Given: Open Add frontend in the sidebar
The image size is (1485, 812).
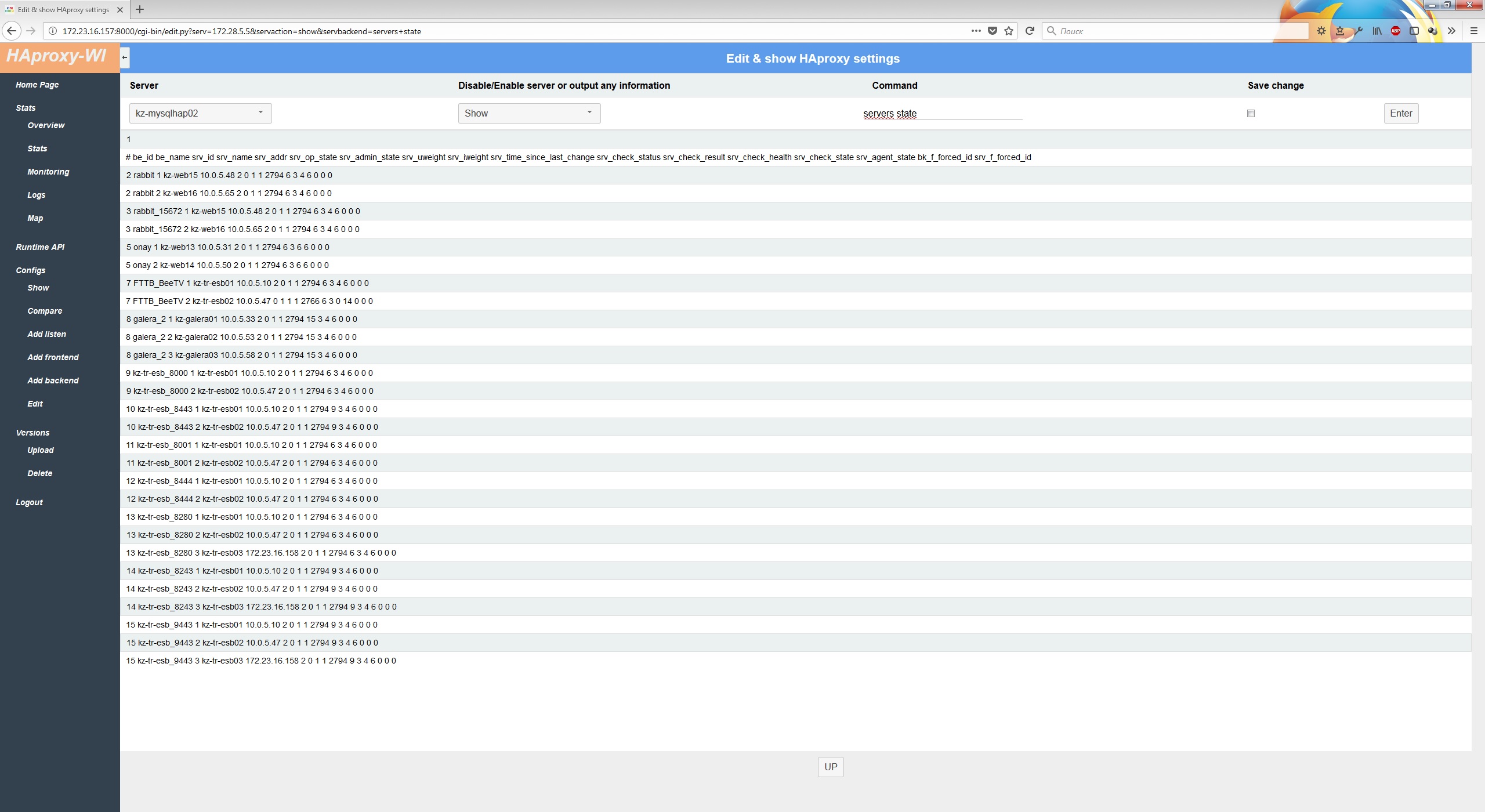Looking at the screenshot, I should (x=53, y=357).
